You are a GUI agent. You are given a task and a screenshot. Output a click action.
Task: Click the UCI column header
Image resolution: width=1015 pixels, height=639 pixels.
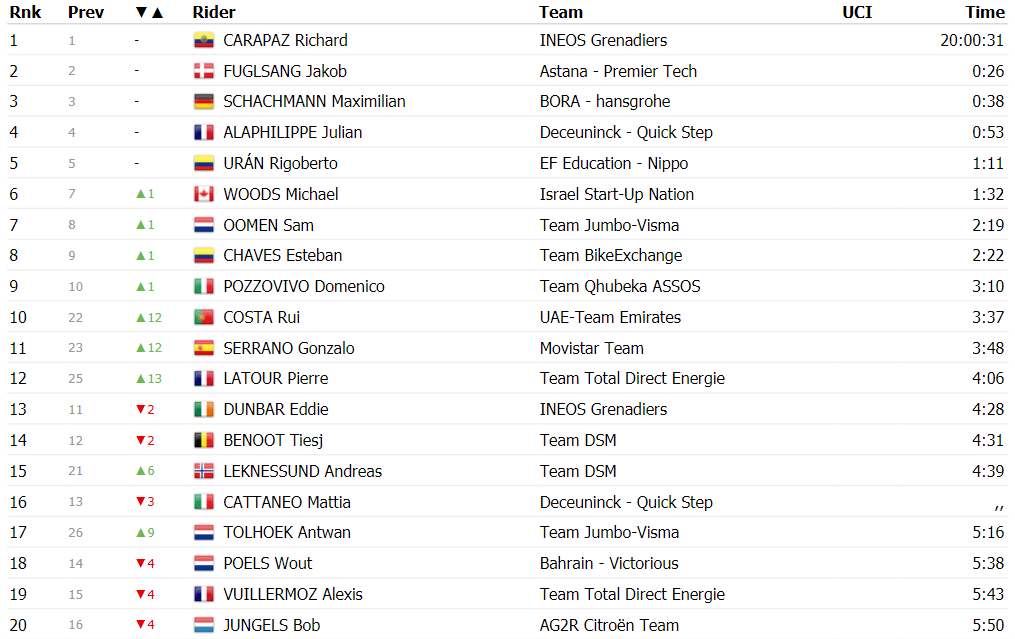(x=857, y=12)
